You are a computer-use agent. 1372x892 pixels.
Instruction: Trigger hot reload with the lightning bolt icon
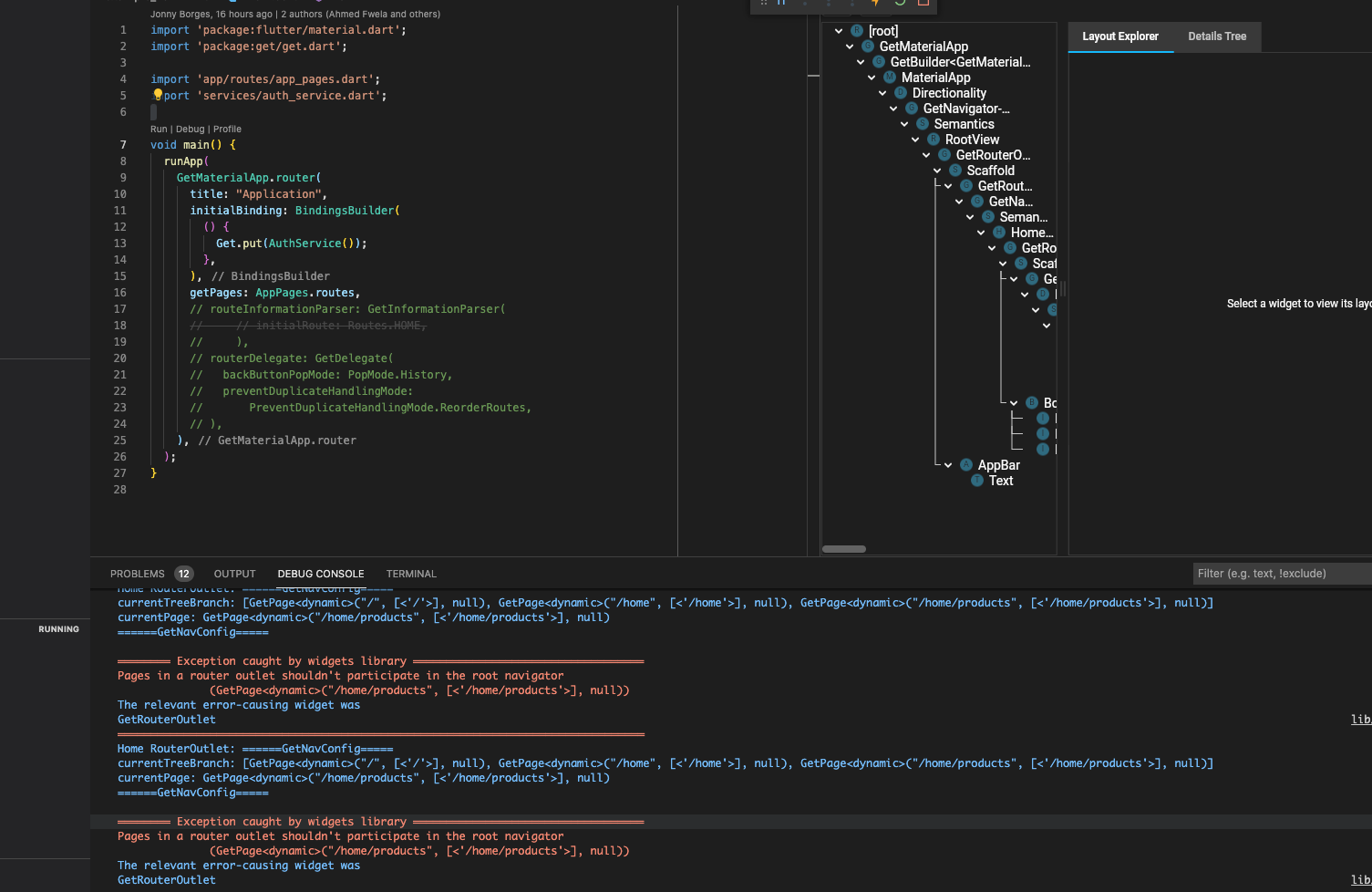click(x=875, y=5)
